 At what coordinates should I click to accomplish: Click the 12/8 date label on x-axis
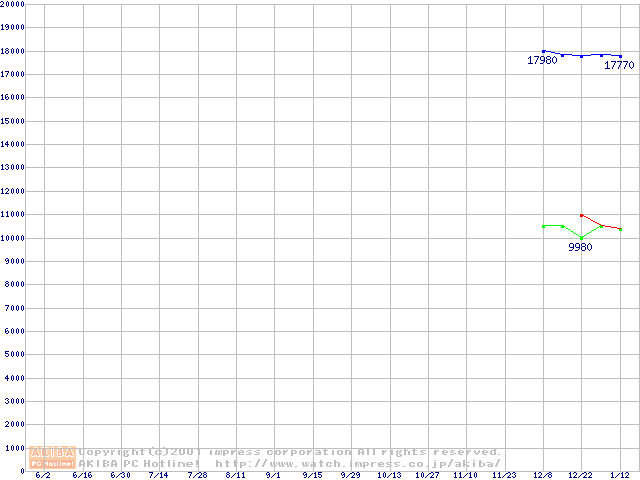click(543, 475)
